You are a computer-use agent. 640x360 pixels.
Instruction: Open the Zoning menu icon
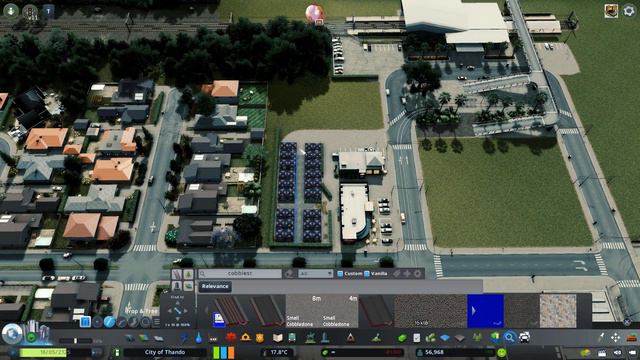pos(144,338)
